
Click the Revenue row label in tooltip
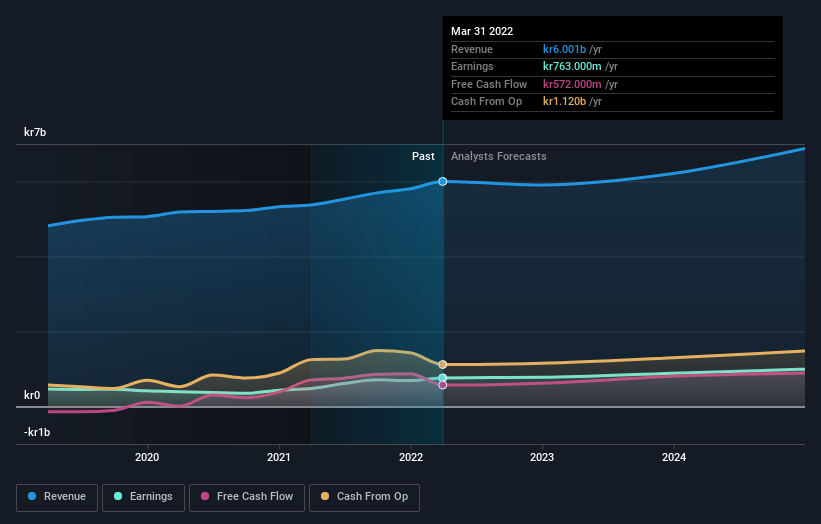tap(472, 49)
